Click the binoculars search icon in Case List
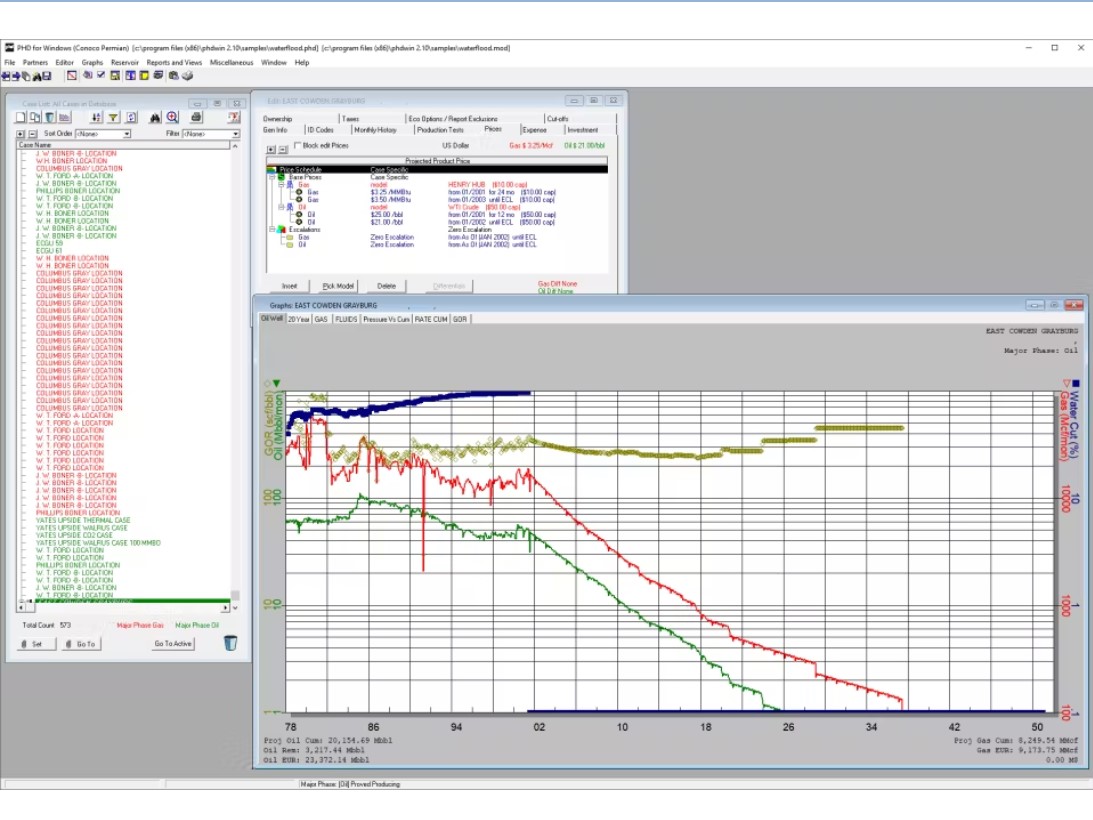 point(155,118)
